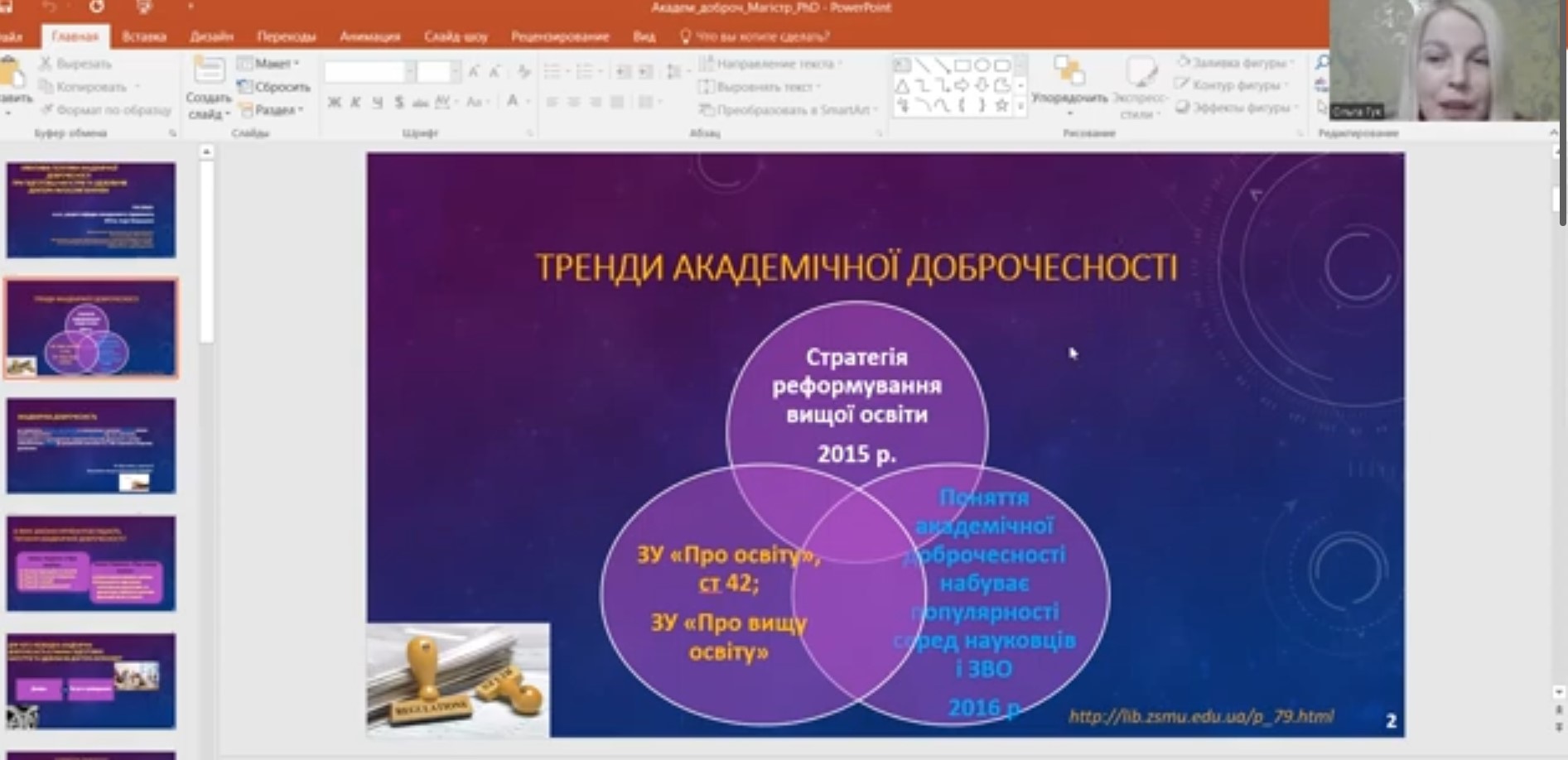Open character spacing (AV) dropdown

(446, 102)
